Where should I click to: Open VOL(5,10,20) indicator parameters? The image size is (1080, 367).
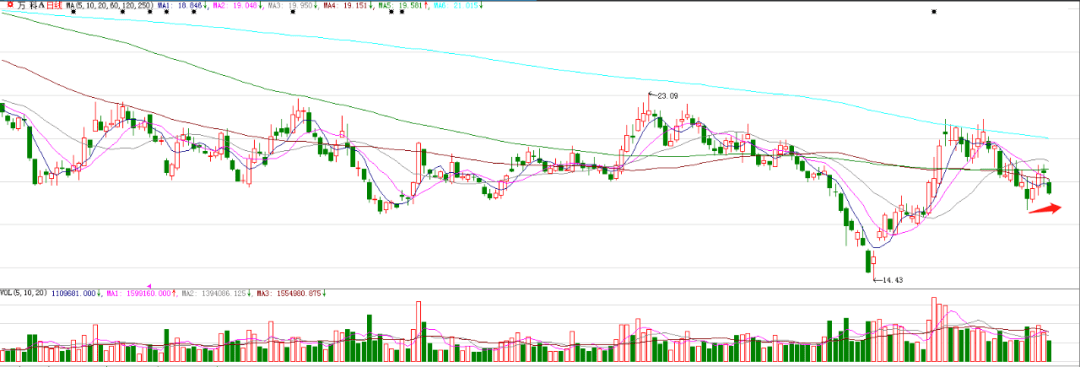tap(23, 293)
